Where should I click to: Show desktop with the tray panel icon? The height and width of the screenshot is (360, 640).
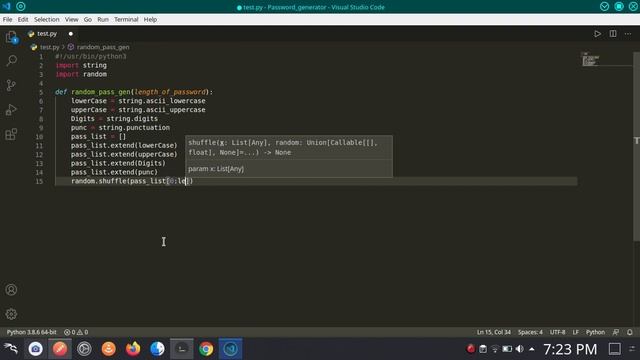tap(615, 349)
